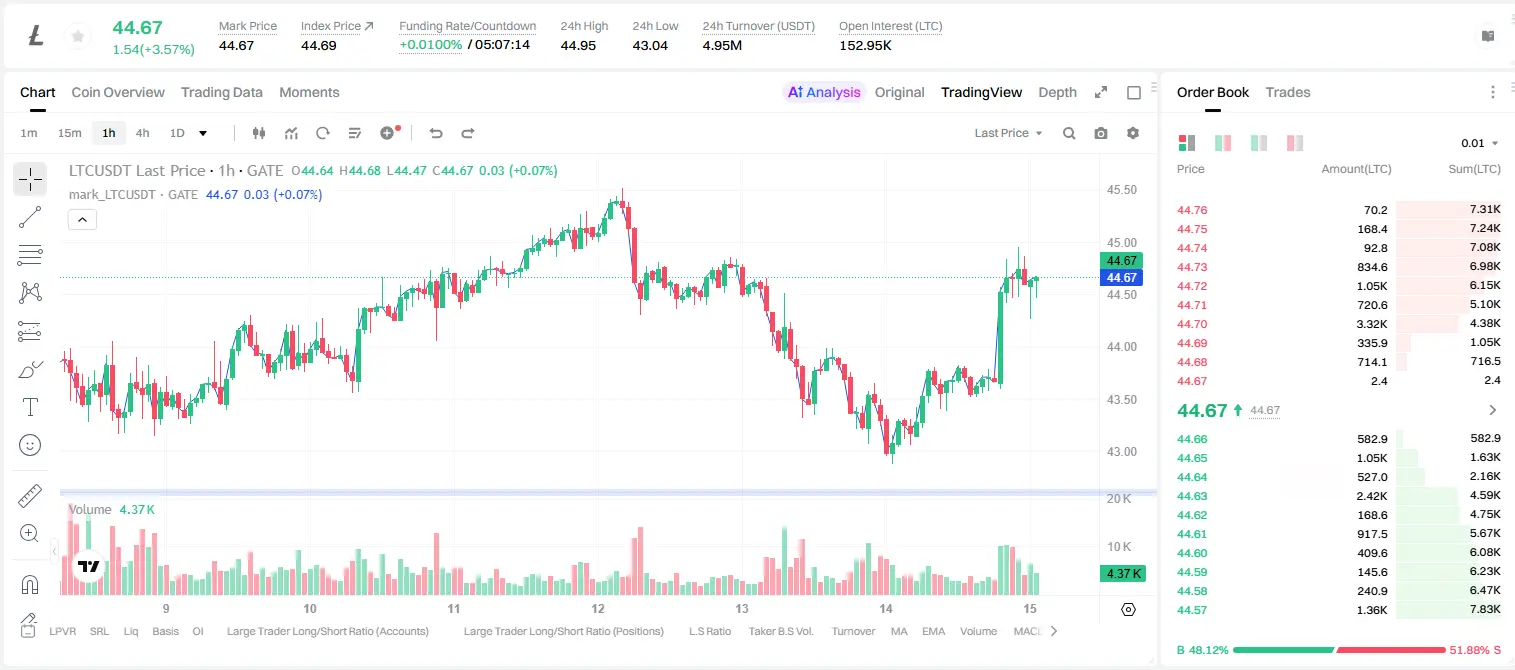Take a chart snapshot with camera icon

[1101, 133]
